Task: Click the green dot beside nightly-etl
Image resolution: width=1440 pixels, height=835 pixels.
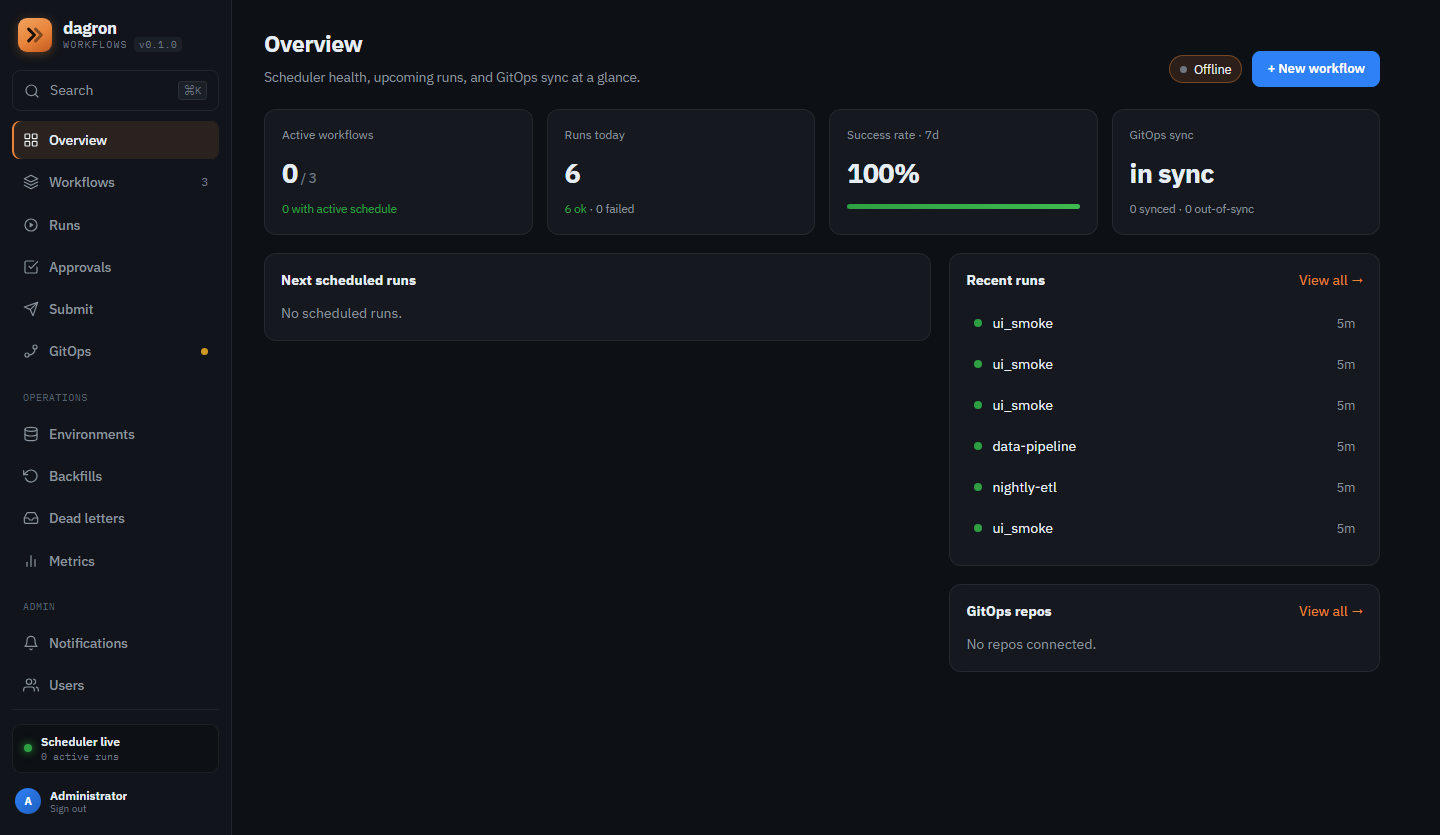Action: (978, 487)
